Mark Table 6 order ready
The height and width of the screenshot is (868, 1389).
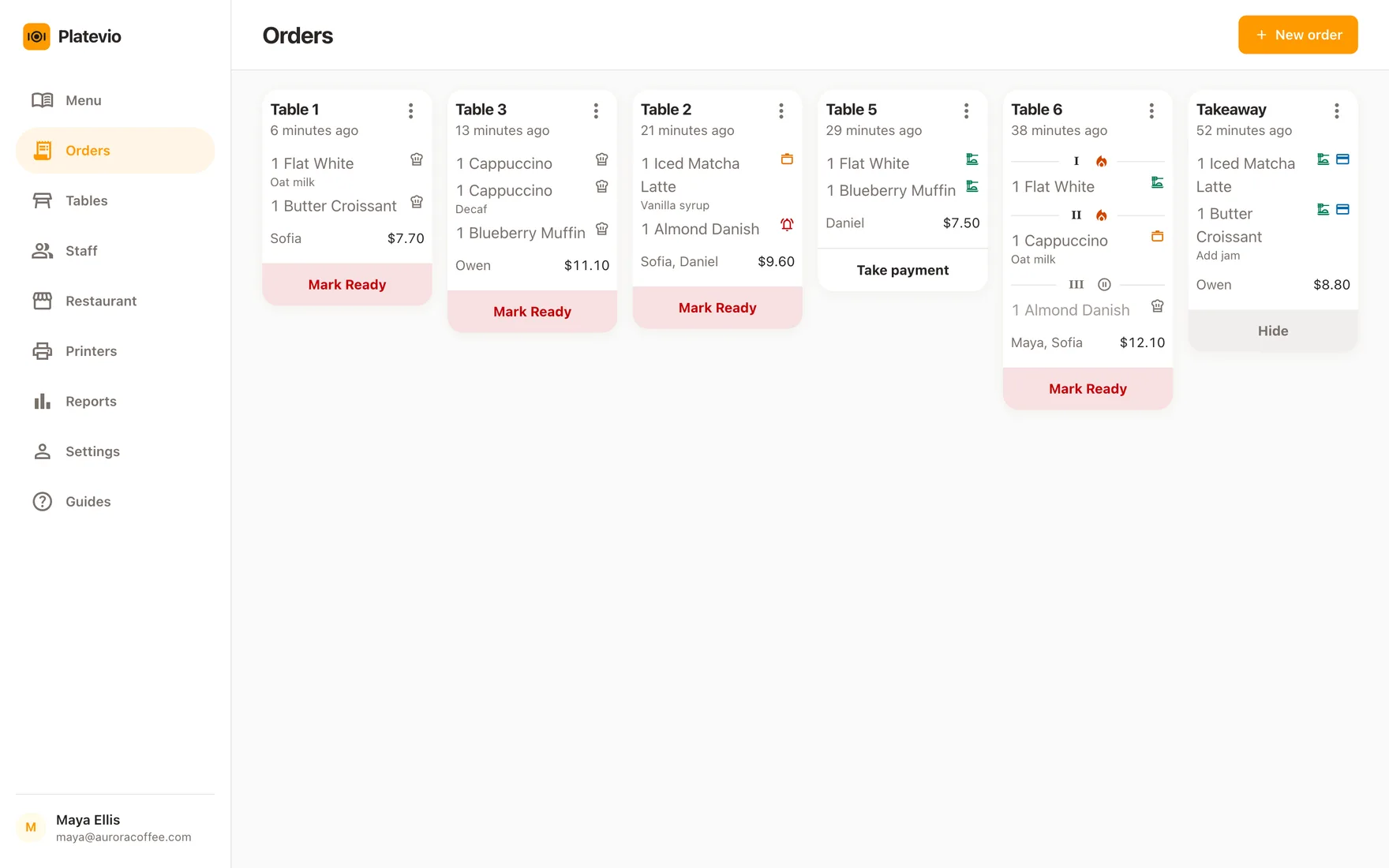(x=1088, y=389)
